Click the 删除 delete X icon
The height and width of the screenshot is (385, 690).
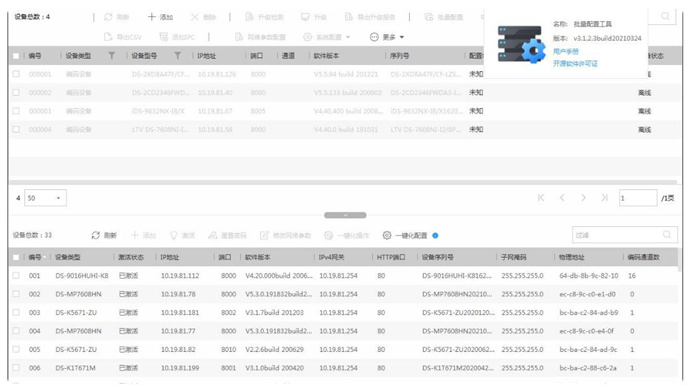pos(195,17)
